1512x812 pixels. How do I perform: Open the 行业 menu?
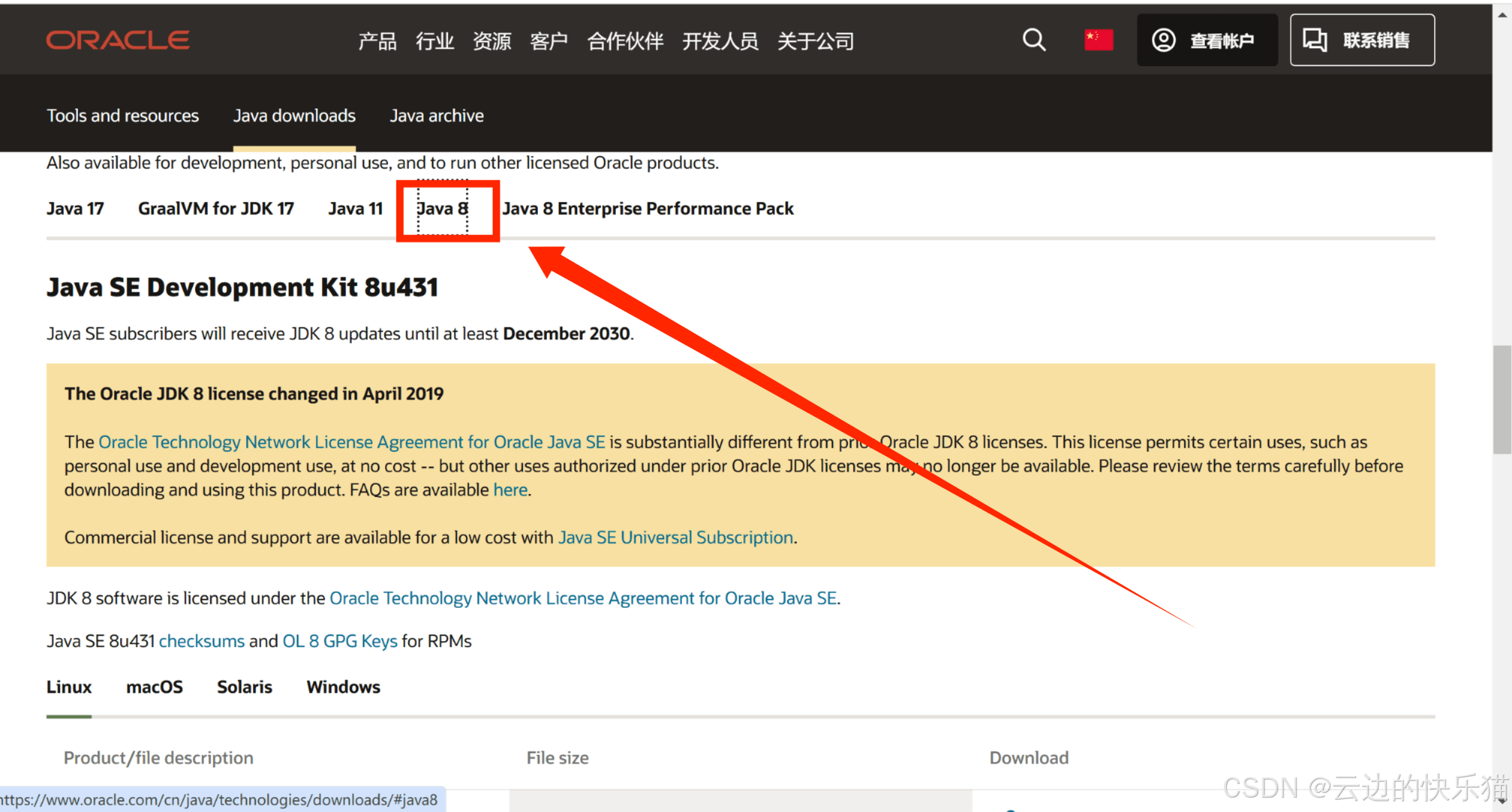click(x=434, y=40)
